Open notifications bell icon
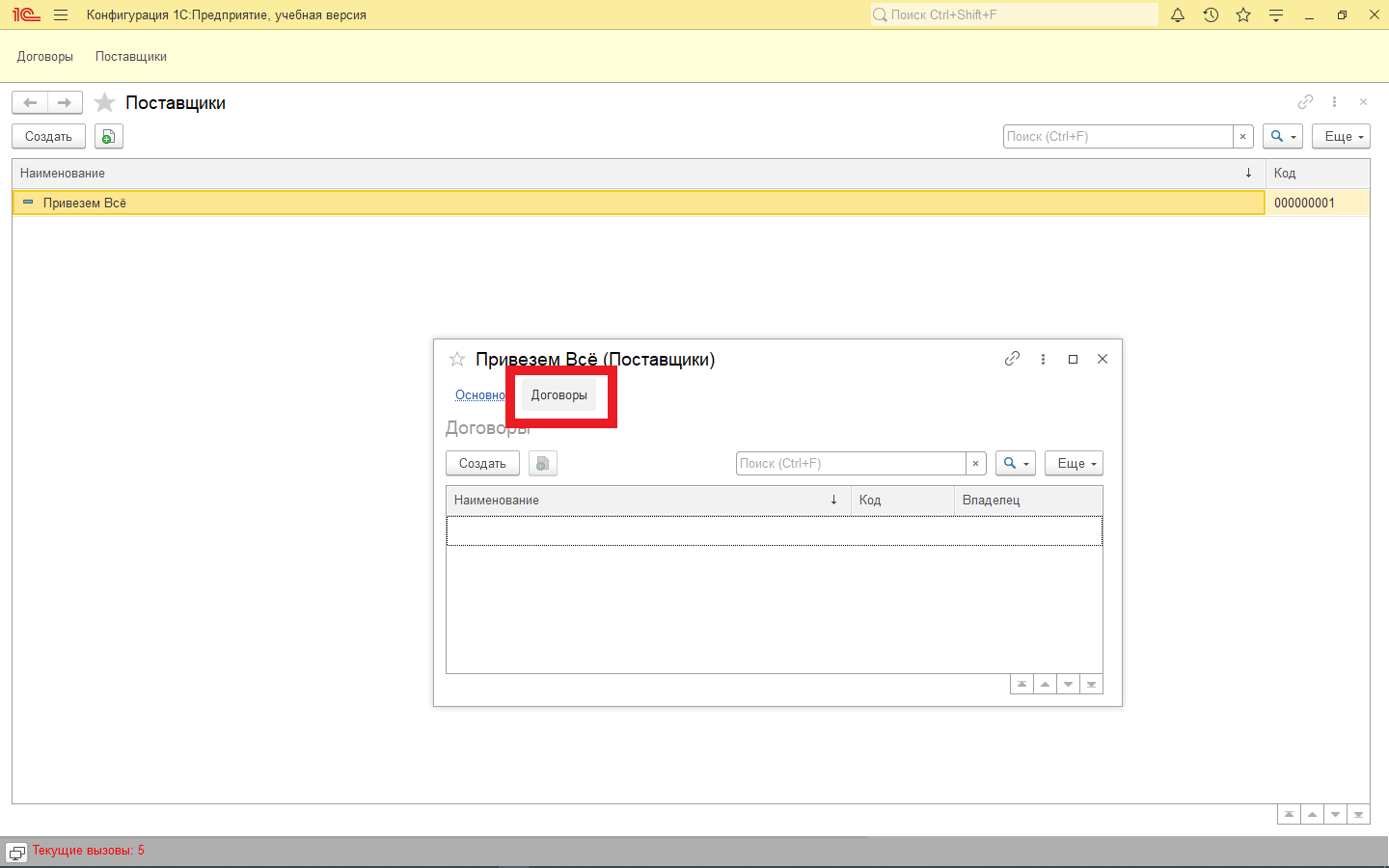Screen dimensions: 1389x868 pos(1178,14)
